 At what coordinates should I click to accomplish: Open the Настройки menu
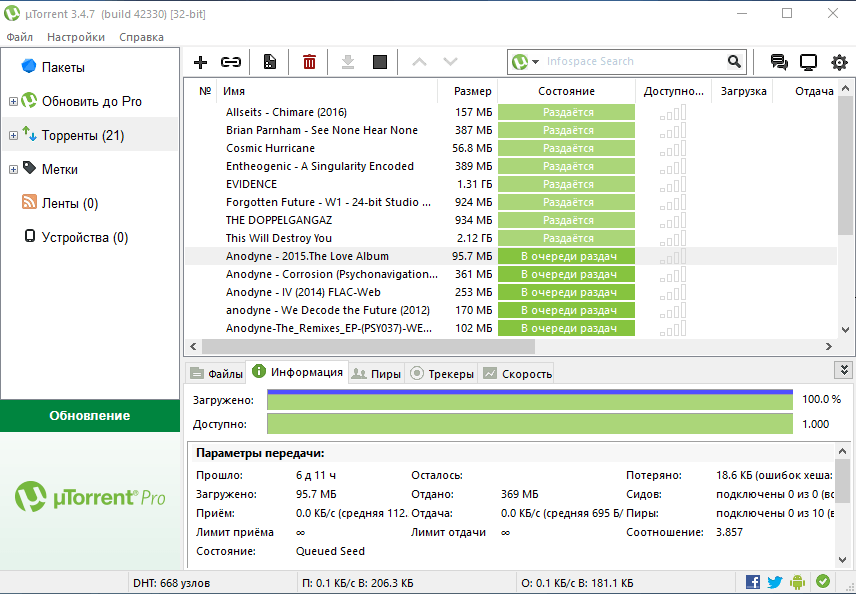[76, 37]
